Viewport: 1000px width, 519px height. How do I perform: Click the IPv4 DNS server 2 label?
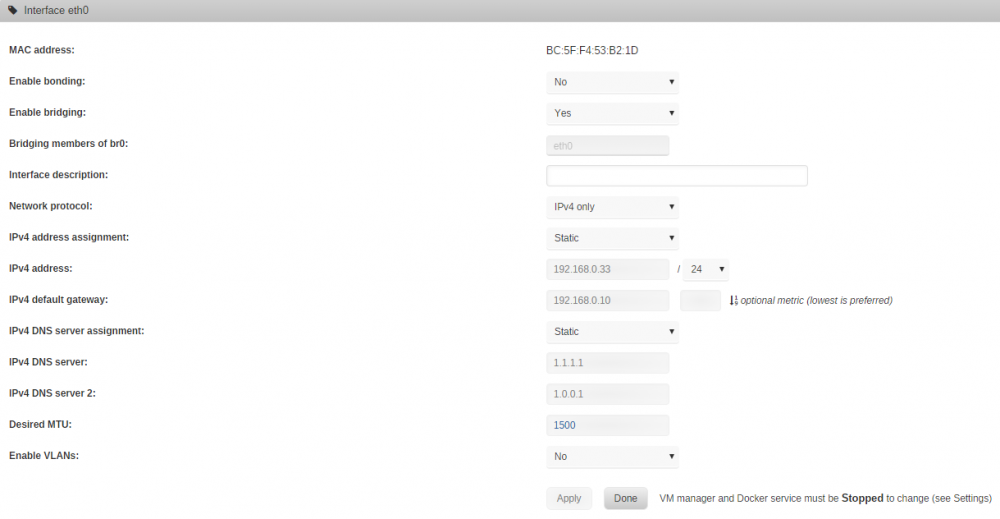pos(52,393)
